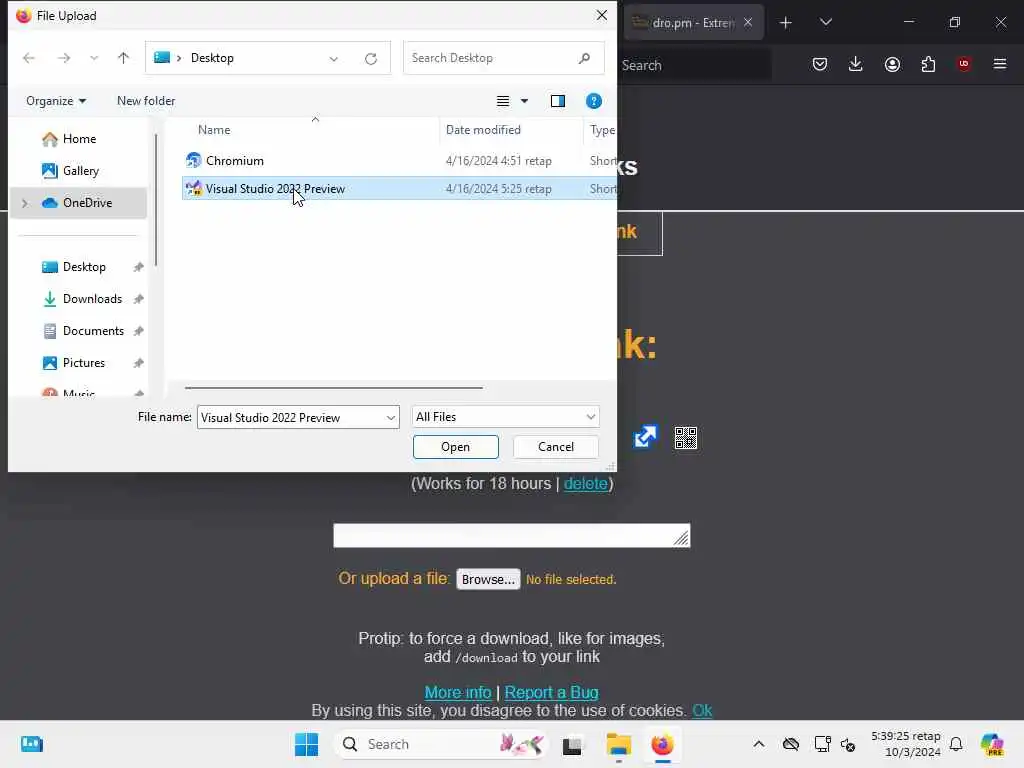Sort by Type column
1024x768 pixels.
click(x=603, y=130)
